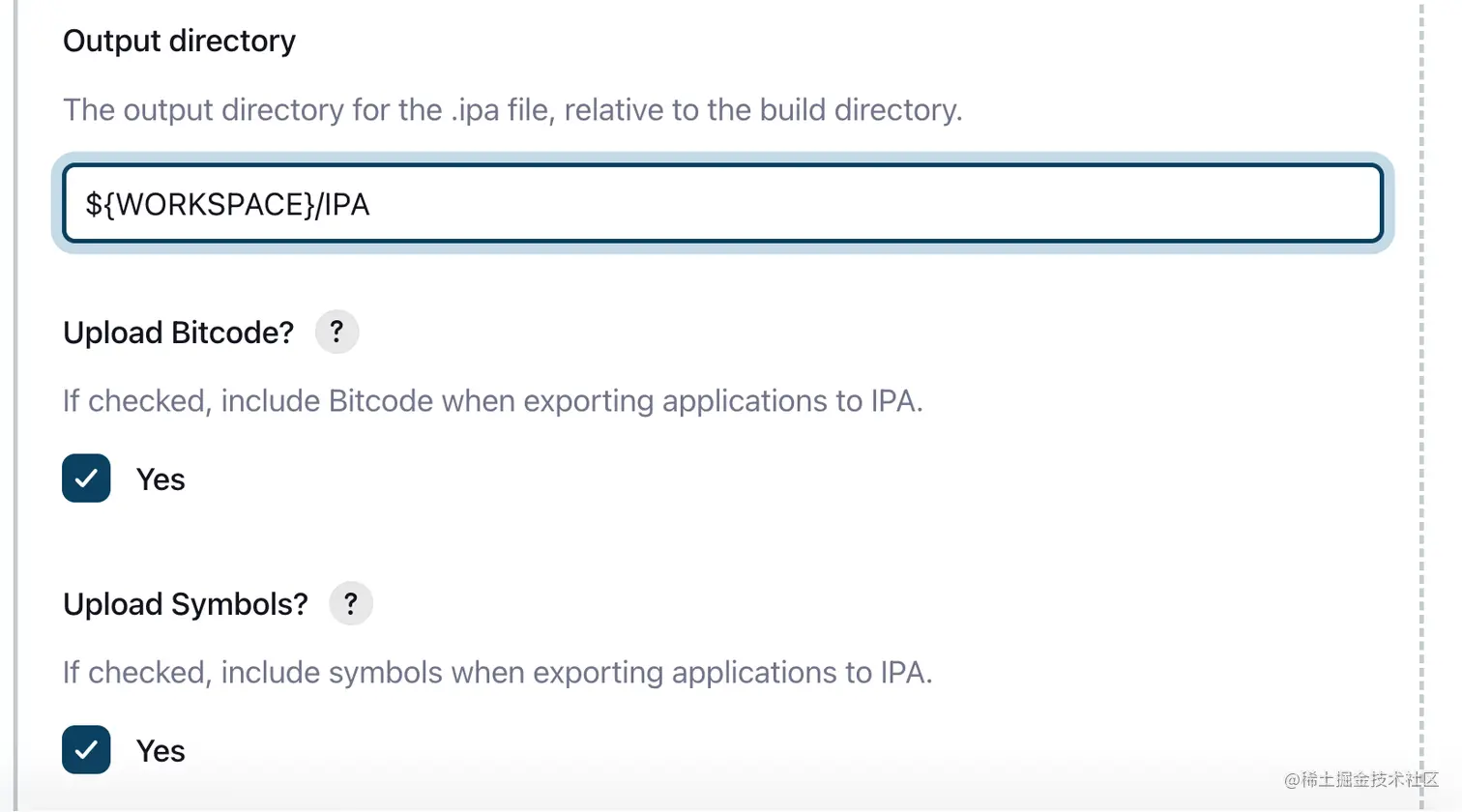Open help for Upload Bitcode
This screenshot has width=1462, height=812.
[336, 332]
